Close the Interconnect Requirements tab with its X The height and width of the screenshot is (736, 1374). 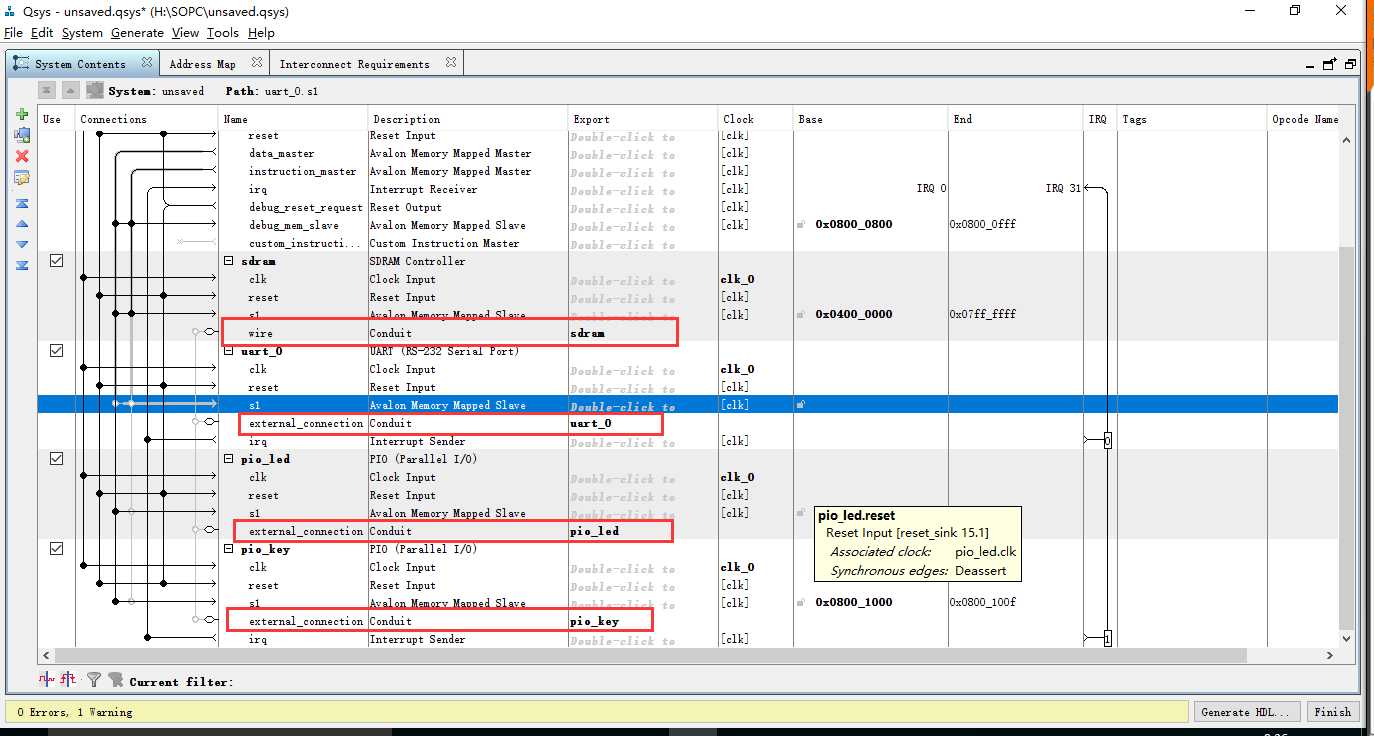pyautogui.click(x=450, y=62)
